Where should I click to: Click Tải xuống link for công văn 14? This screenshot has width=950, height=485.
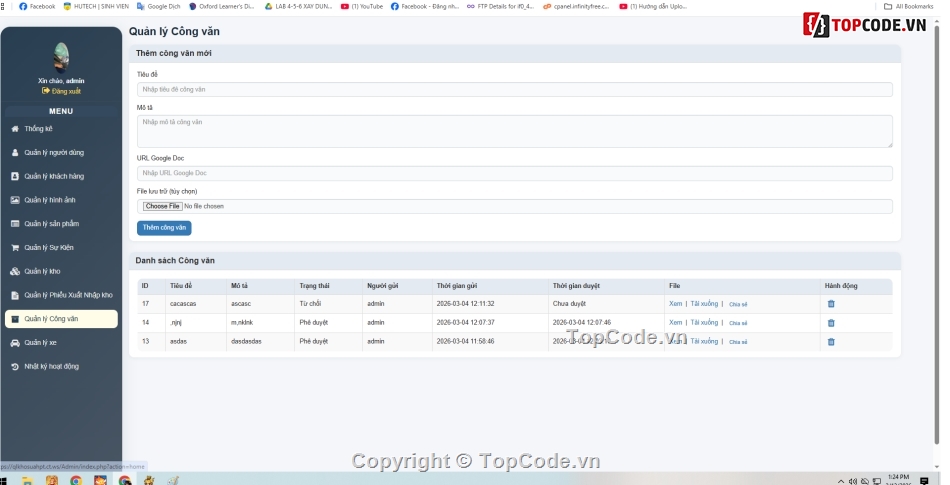[x=704, y=322]
